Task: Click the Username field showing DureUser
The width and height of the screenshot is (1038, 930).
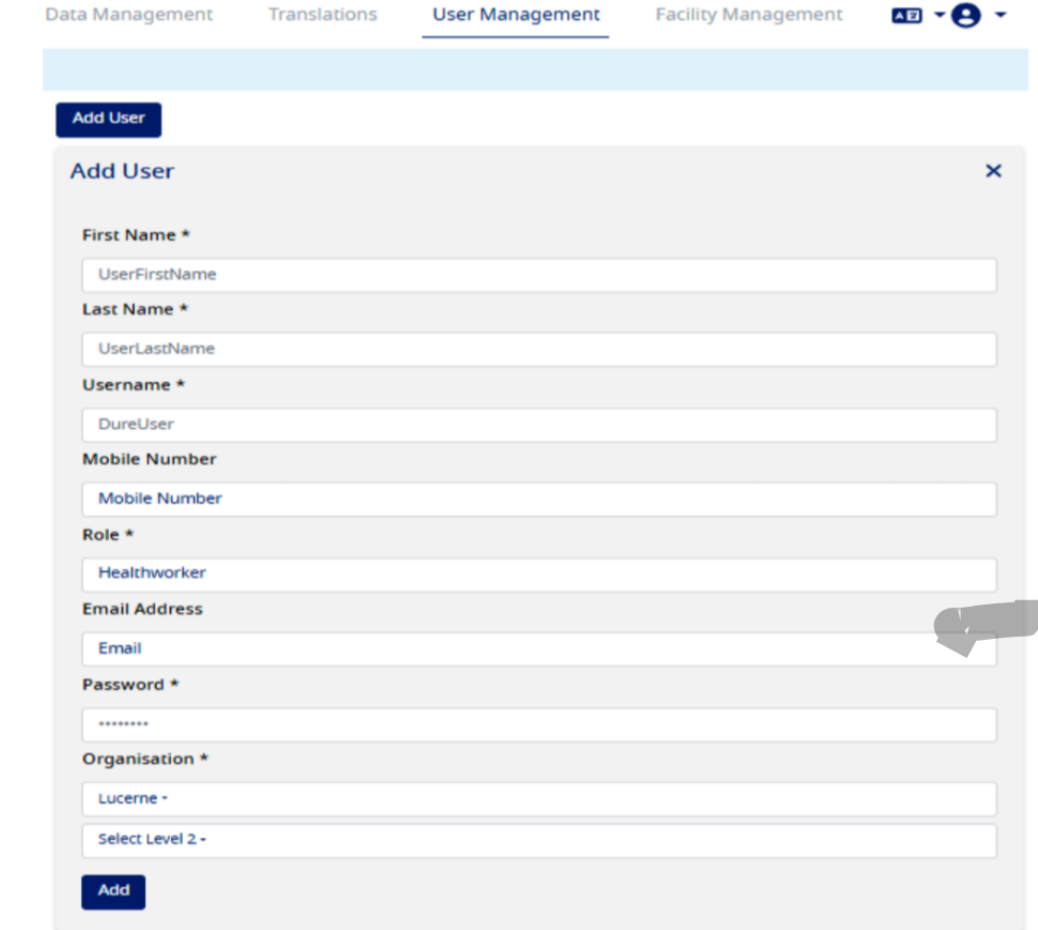Action: (x=538, y=424)
